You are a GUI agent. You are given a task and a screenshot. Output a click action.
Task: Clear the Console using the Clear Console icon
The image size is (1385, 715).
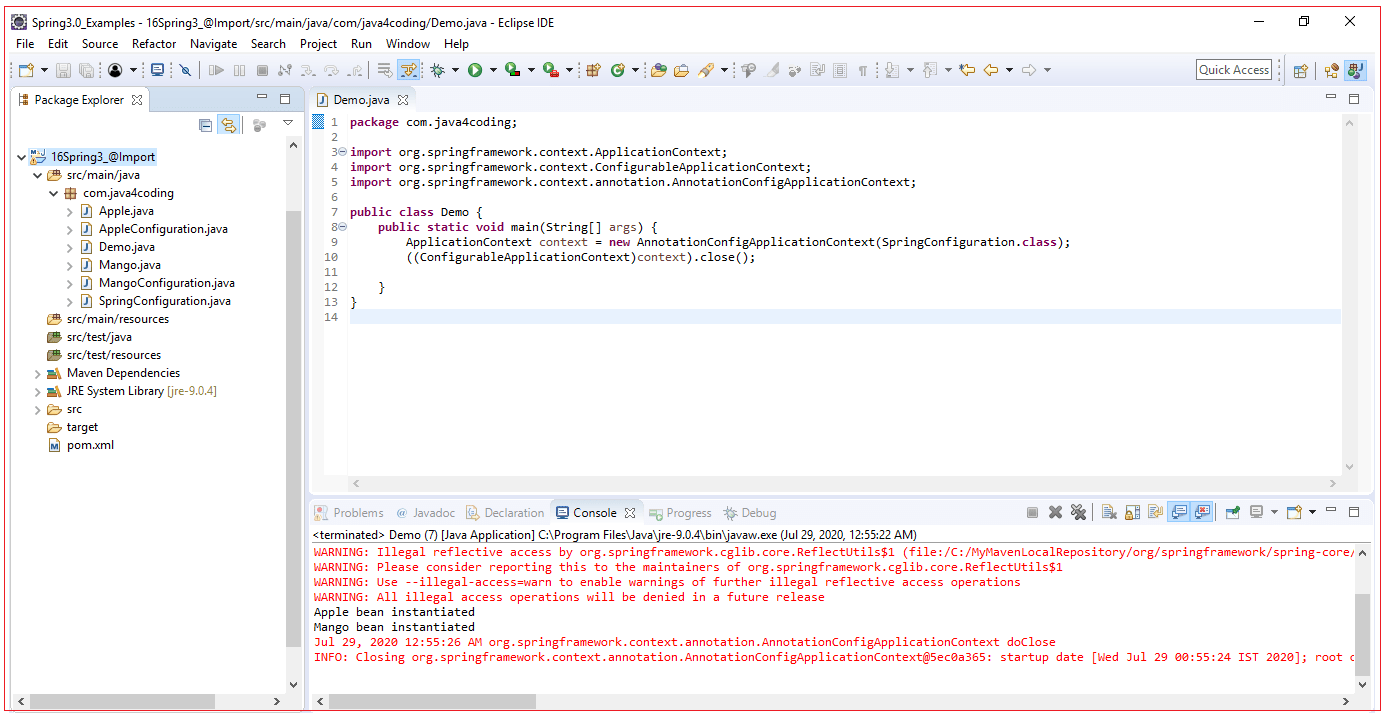(1107, 511)
